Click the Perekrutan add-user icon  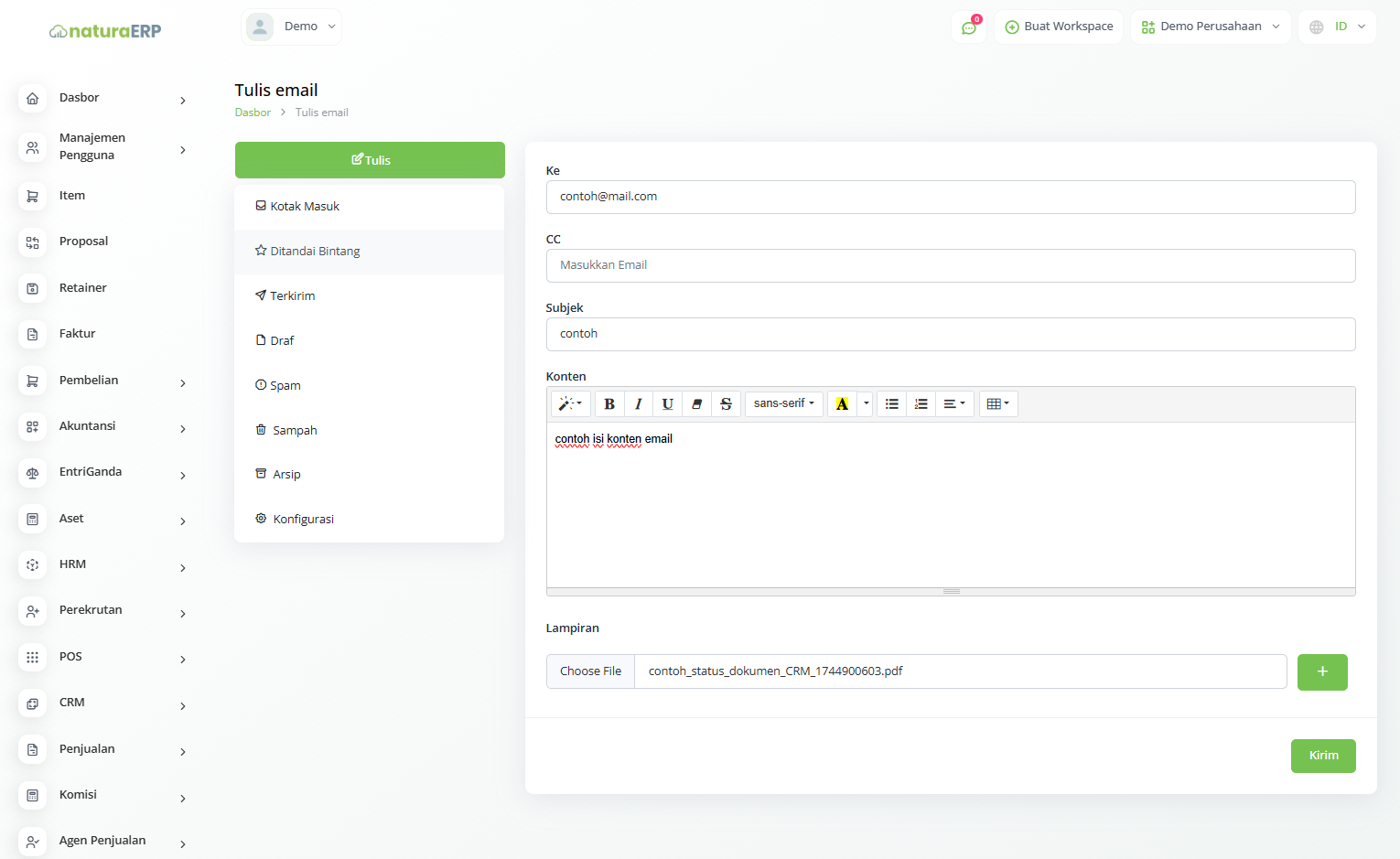(33, 611)
